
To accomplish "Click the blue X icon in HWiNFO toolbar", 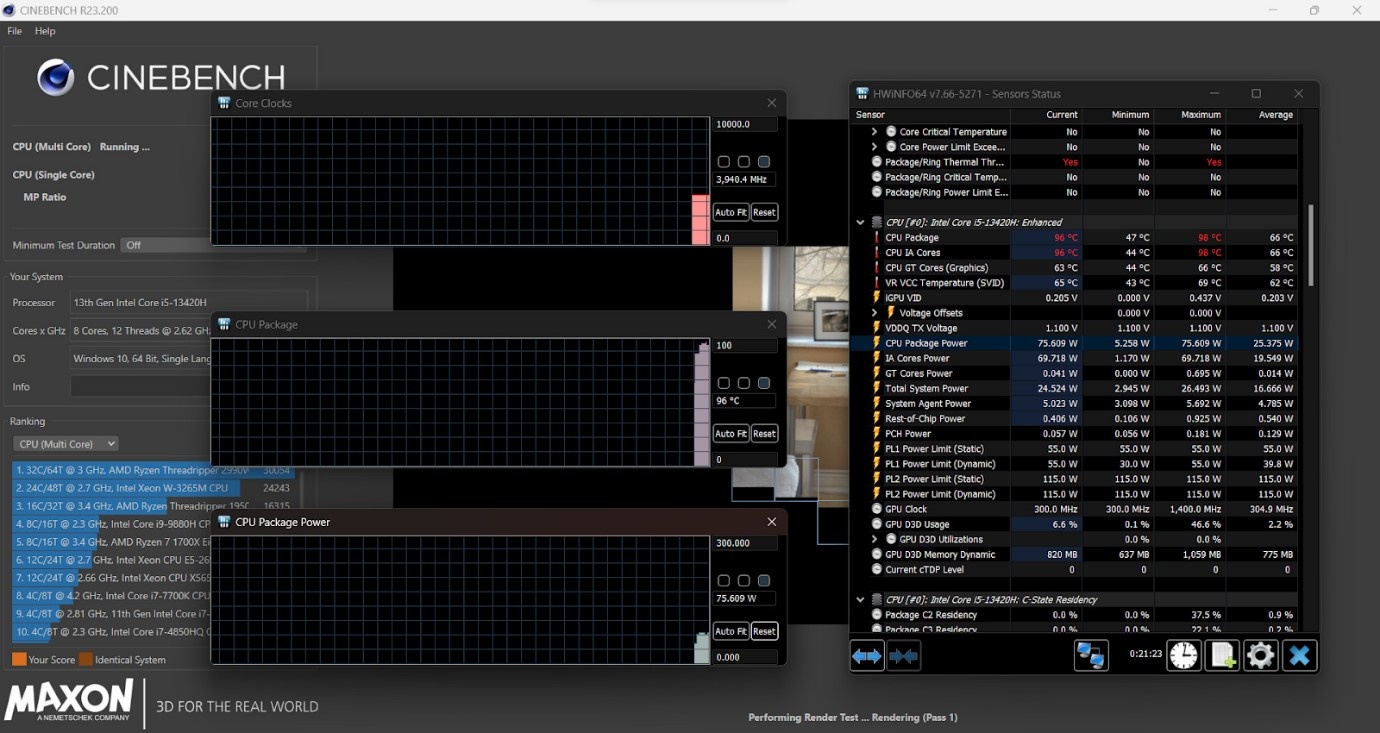I will point(1299,656).
